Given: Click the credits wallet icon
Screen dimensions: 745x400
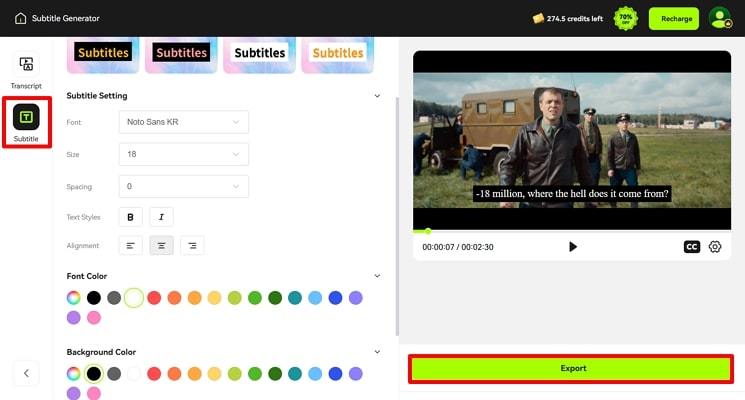Looking at the screenshot, I should coord(538,19).
